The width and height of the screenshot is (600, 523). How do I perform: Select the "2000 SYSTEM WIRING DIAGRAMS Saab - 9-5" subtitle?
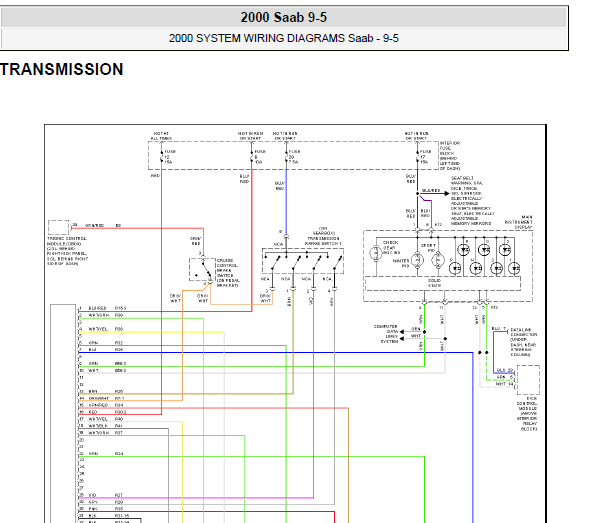pyautogui.click(x=284, y=38)
